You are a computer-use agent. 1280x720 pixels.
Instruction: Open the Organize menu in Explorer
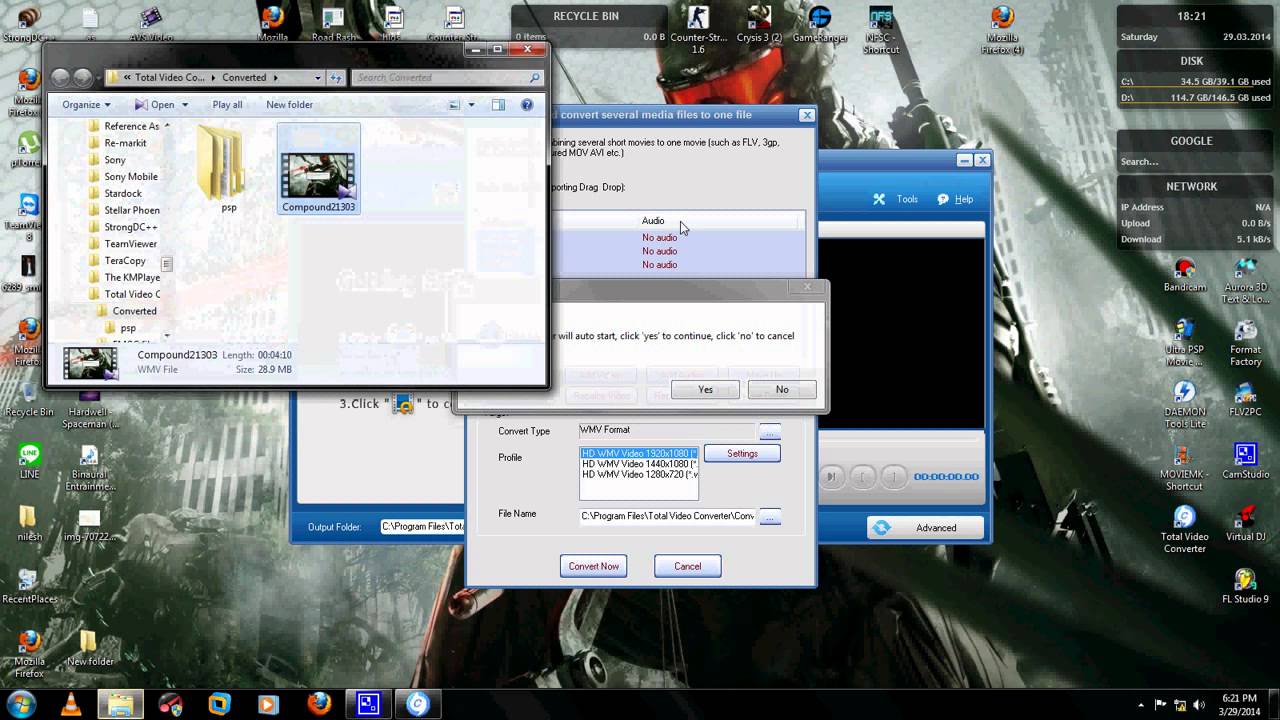(86, 105)
